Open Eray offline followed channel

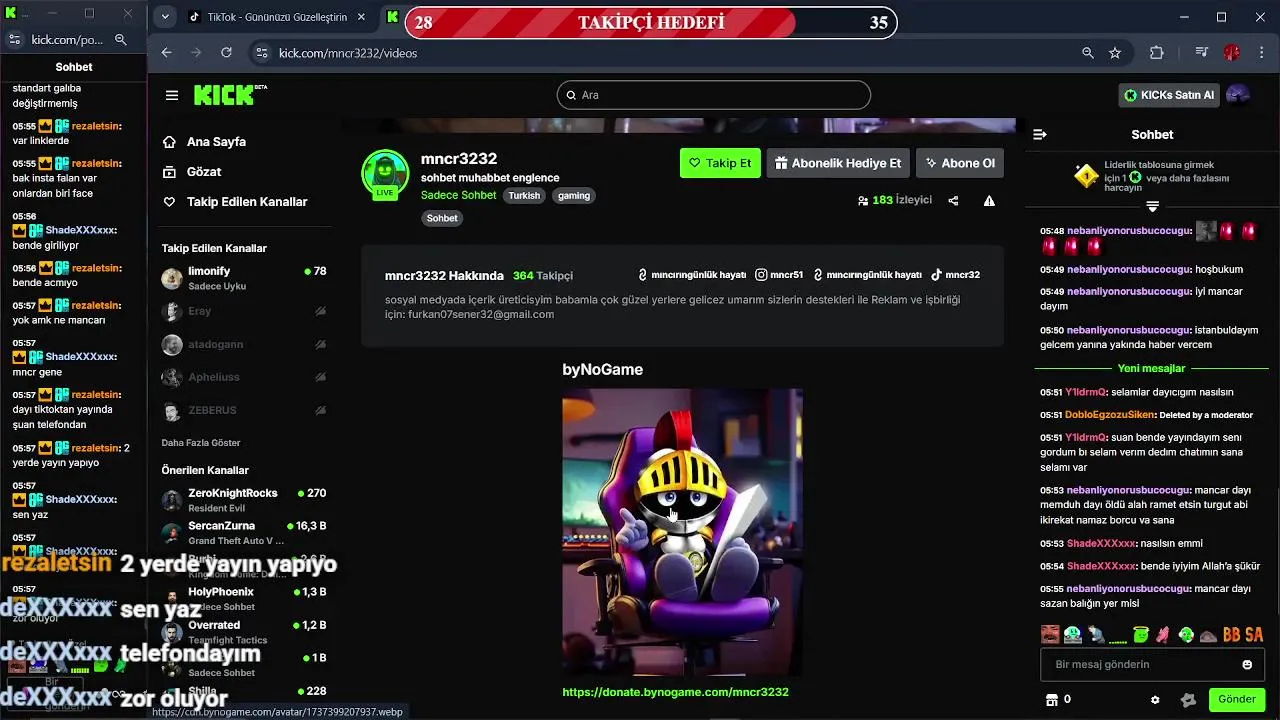pyautogui.click(x=244, y=311)
